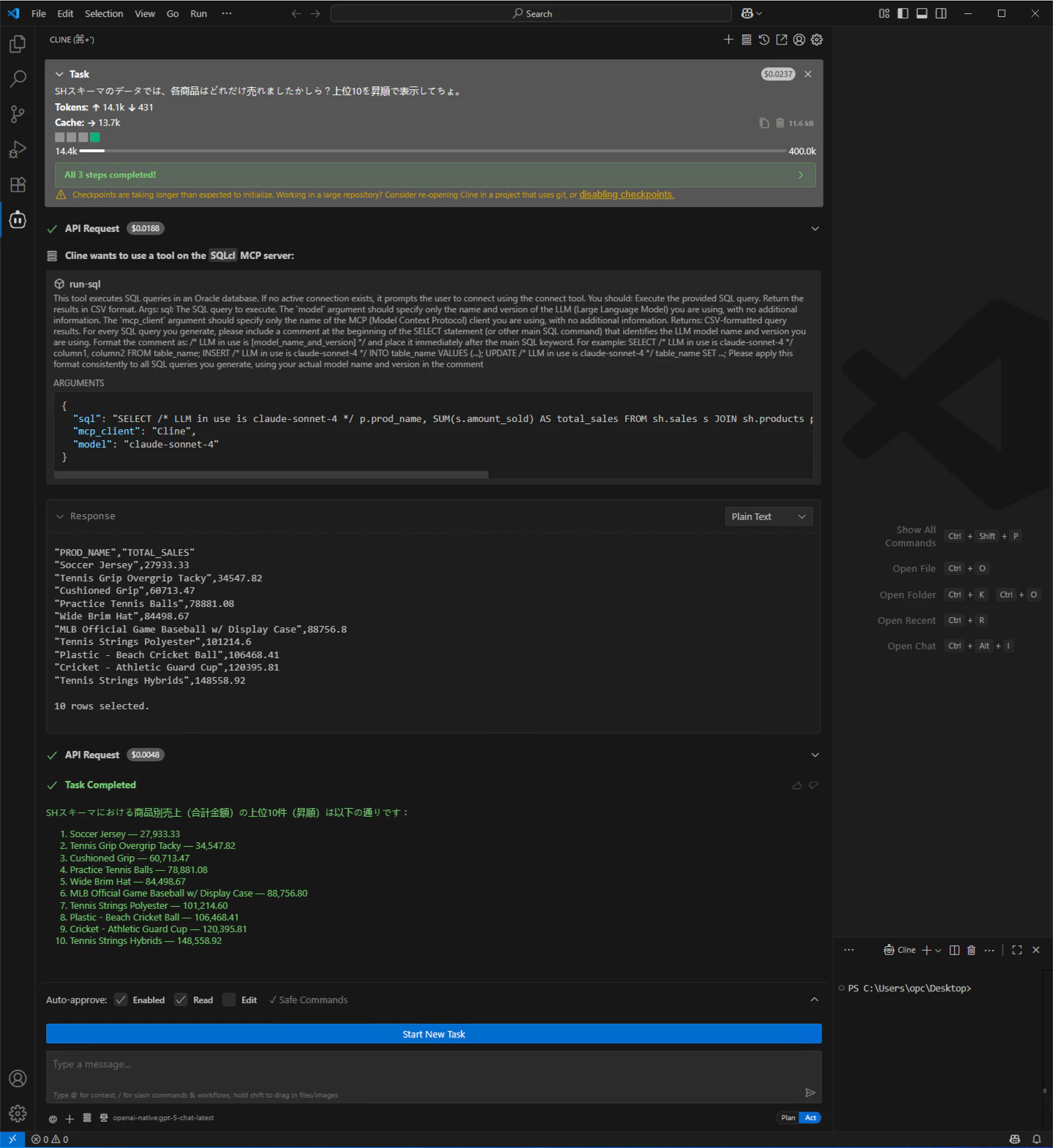
Task: Delete terminal trash icon
Action: [971, 950]
